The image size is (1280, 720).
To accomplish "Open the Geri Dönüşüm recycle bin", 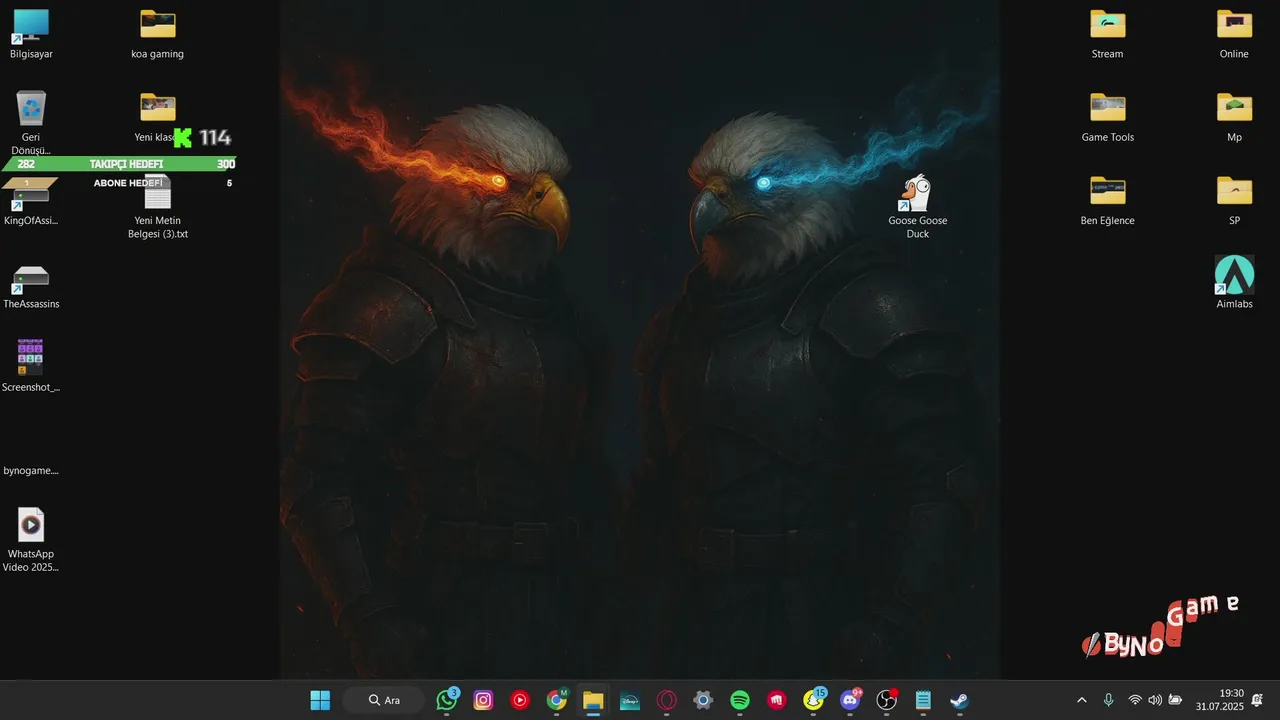I will tap(31, 122).
